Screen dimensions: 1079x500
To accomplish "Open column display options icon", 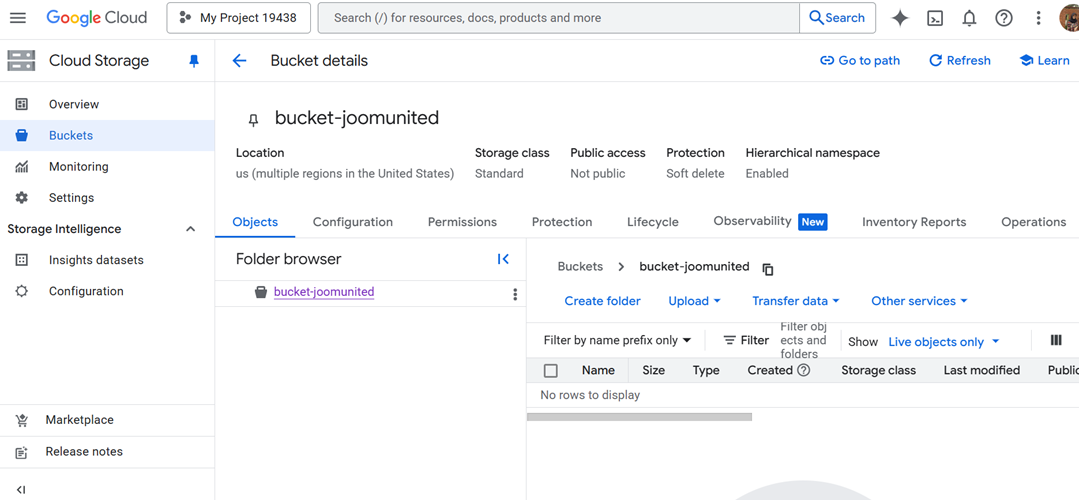I will point(1056,341).
